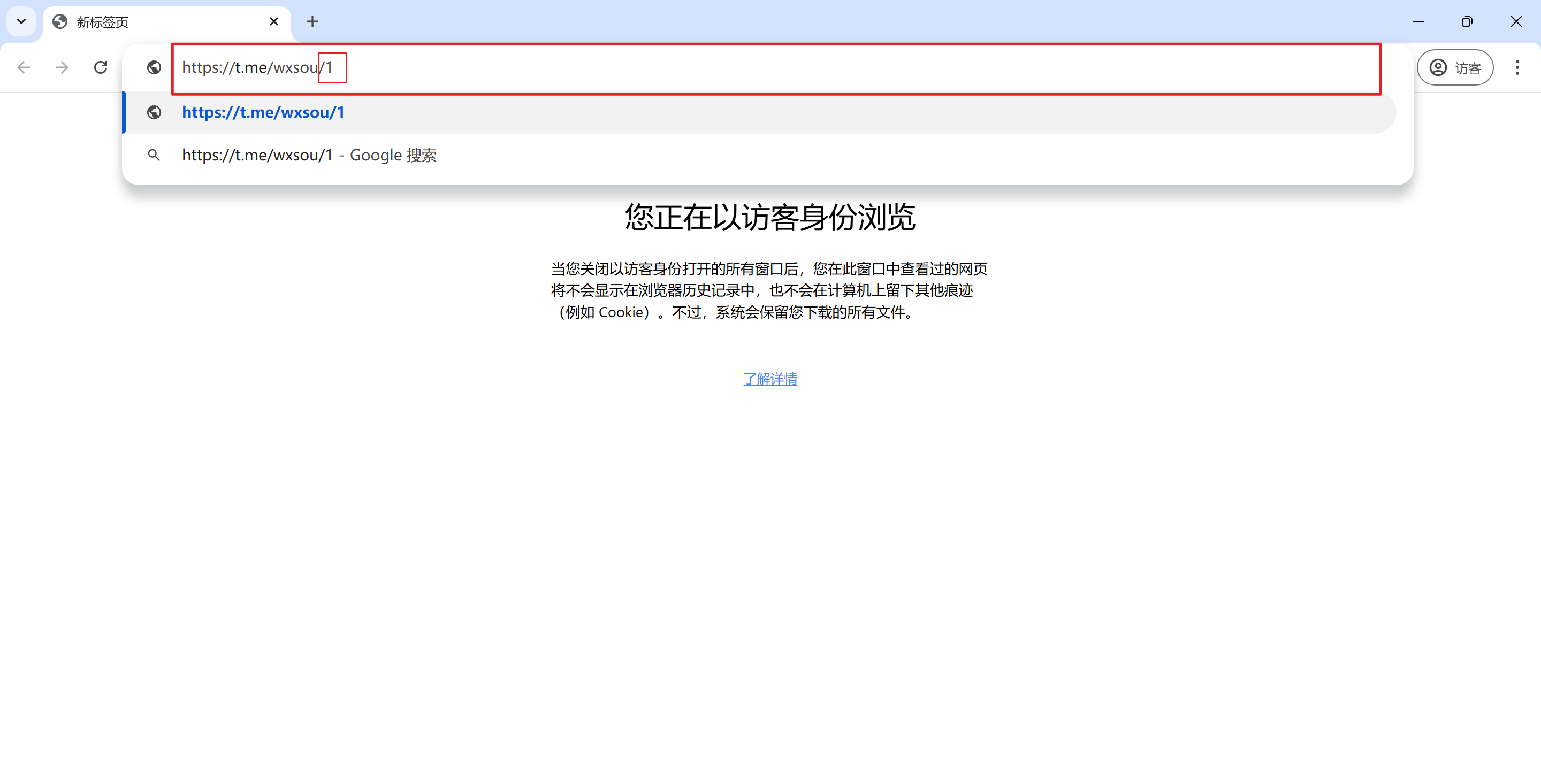Reload the page with refresh icon
Image resolution: width=1541 pixels, height=784 pixels.
tap(101, 67)
